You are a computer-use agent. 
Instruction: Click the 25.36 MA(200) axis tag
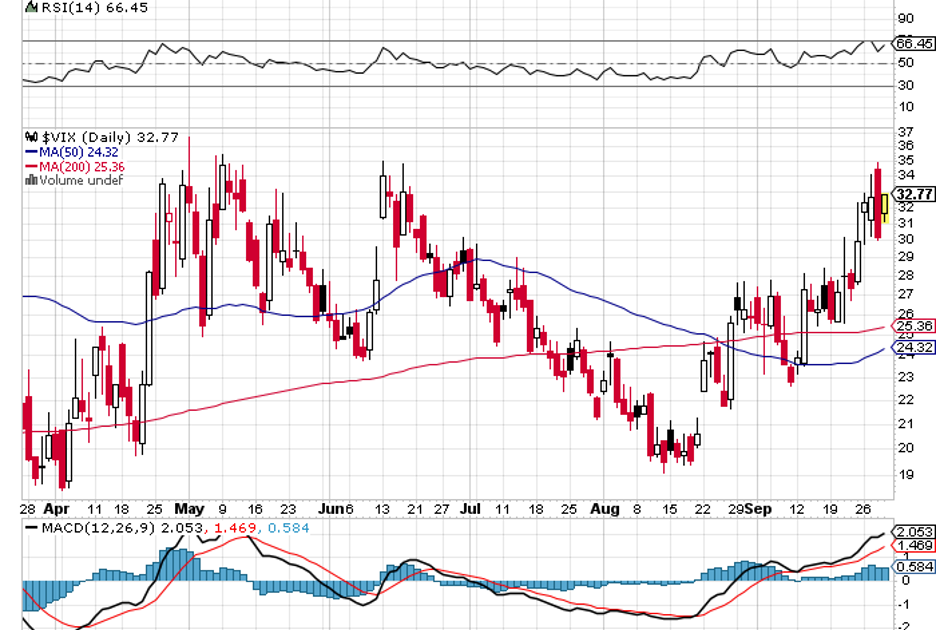tap(914, 326)
